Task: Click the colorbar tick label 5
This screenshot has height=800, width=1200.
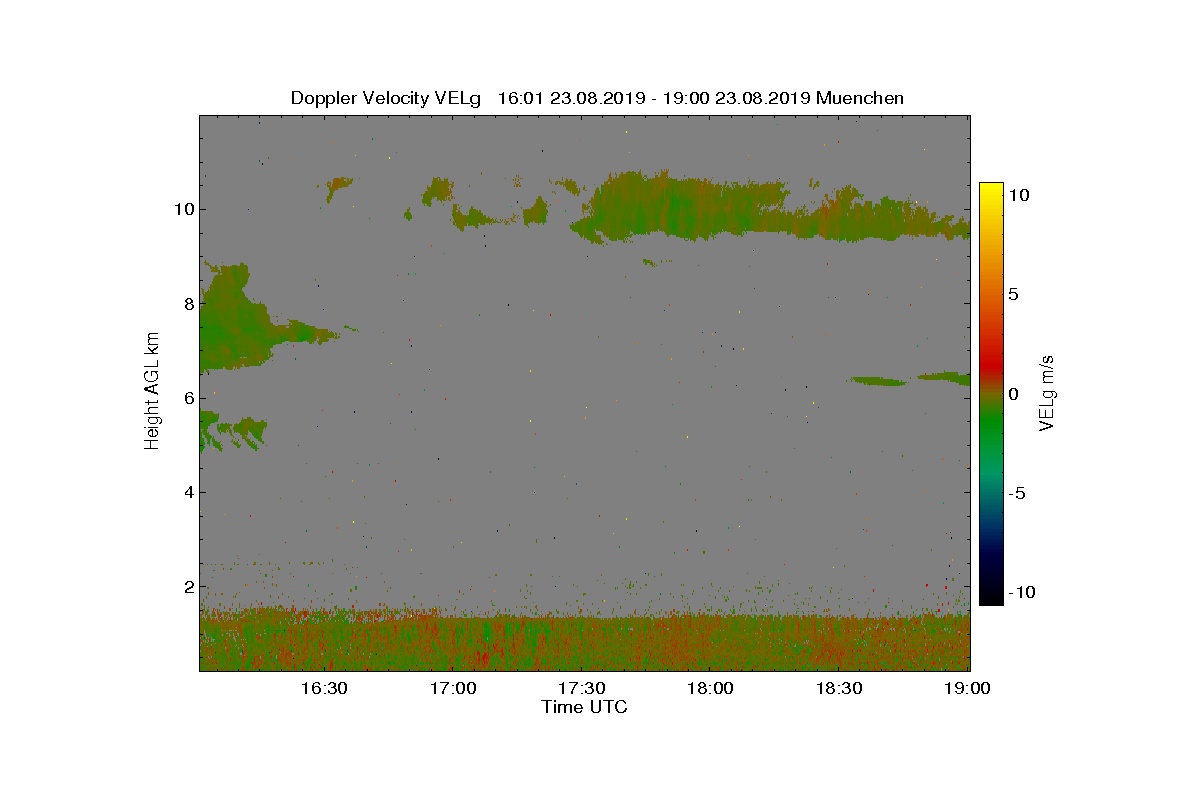Action: pyautogui.click(x=1013, y=295)
